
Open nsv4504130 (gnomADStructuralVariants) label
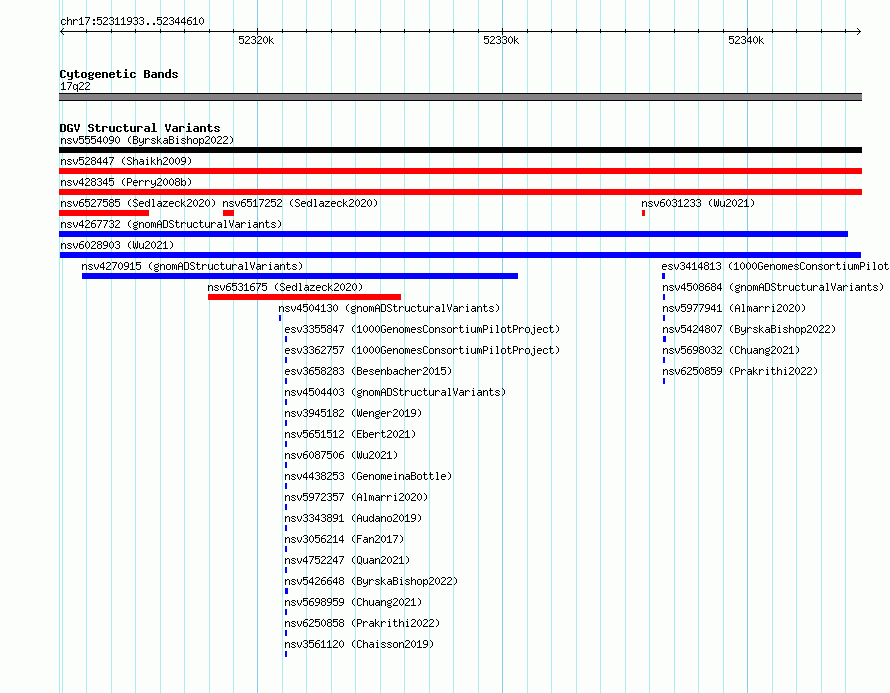pyautogui.click(x=389, y=308)
